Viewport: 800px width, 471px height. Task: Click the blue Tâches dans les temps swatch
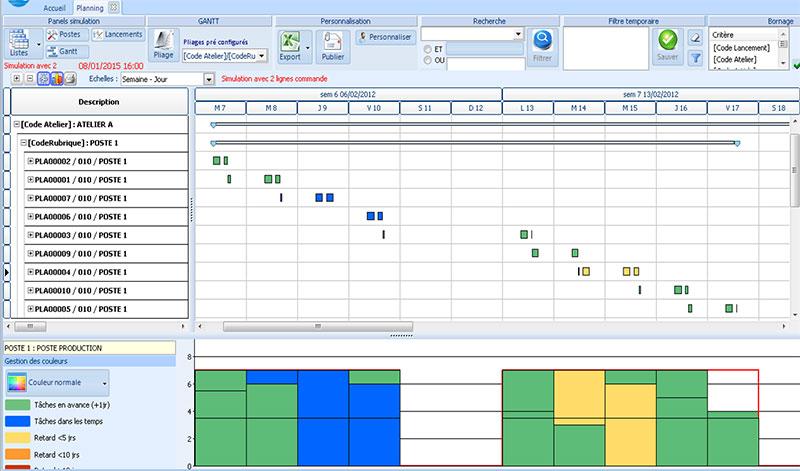tap(18, 422)
